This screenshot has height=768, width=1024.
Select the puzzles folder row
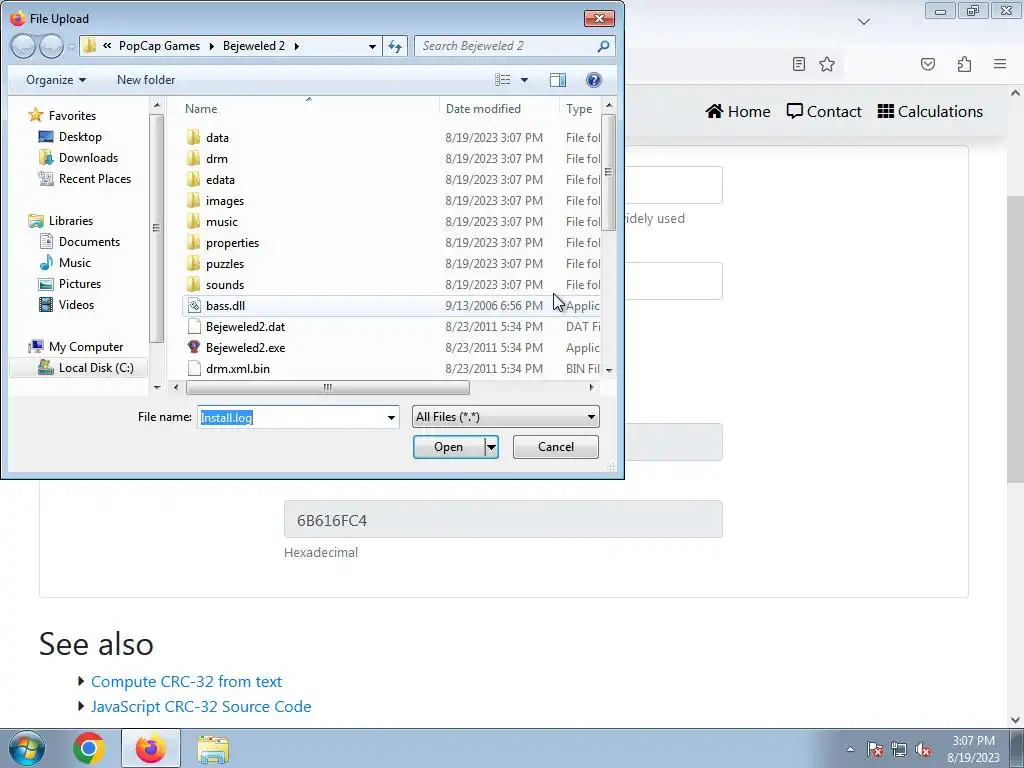(x=392, y=264)
